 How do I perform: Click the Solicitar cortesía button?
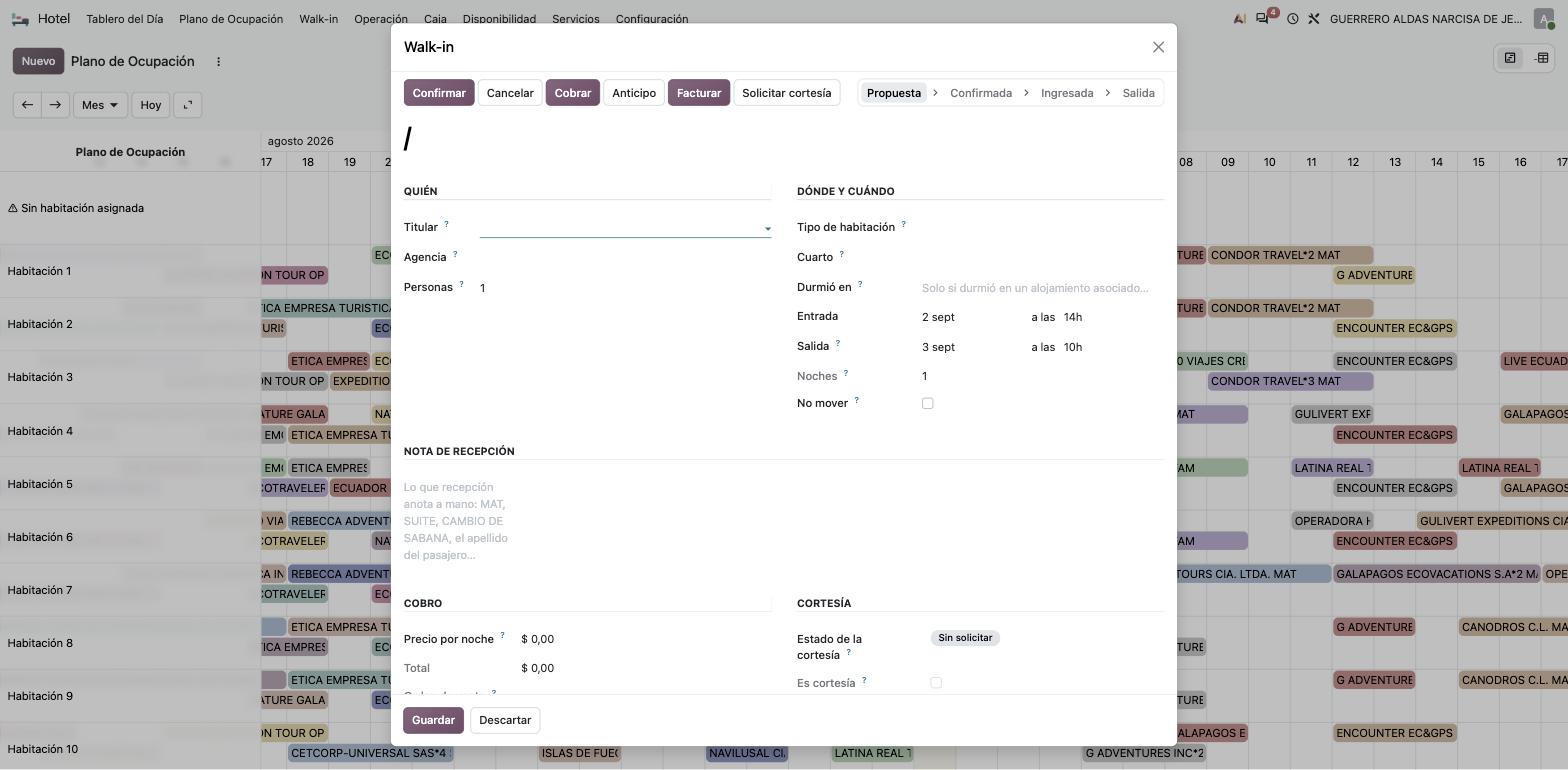[786, 93]
